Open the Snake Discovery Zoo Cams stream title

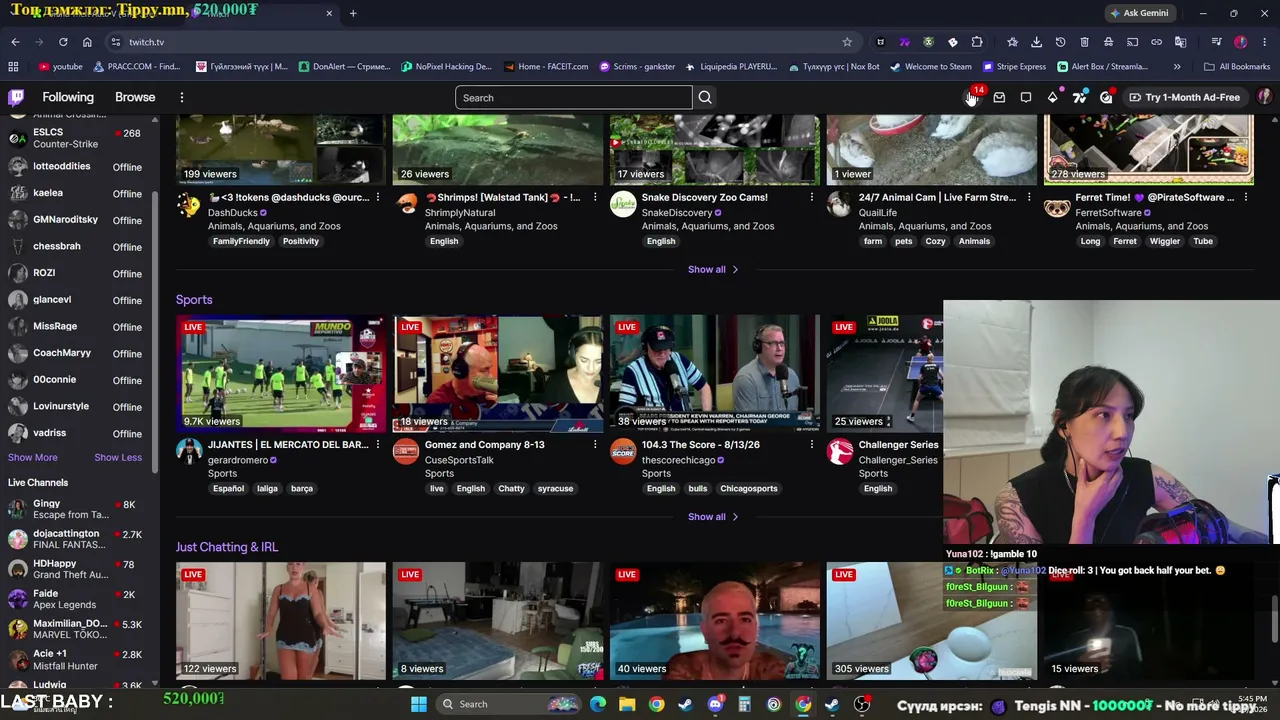coord(705,197)
